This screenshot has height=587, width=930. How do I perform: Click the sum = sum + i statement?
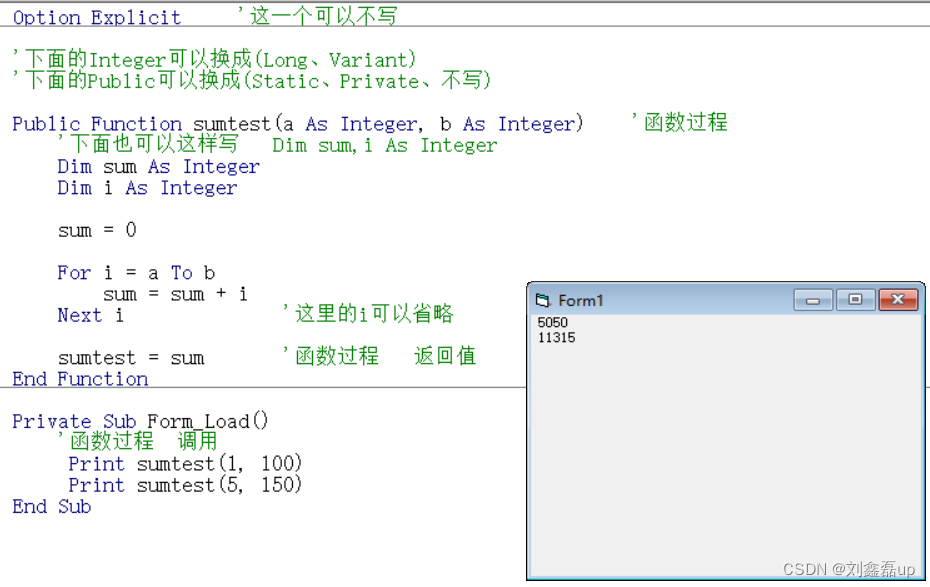coord(175,294)
